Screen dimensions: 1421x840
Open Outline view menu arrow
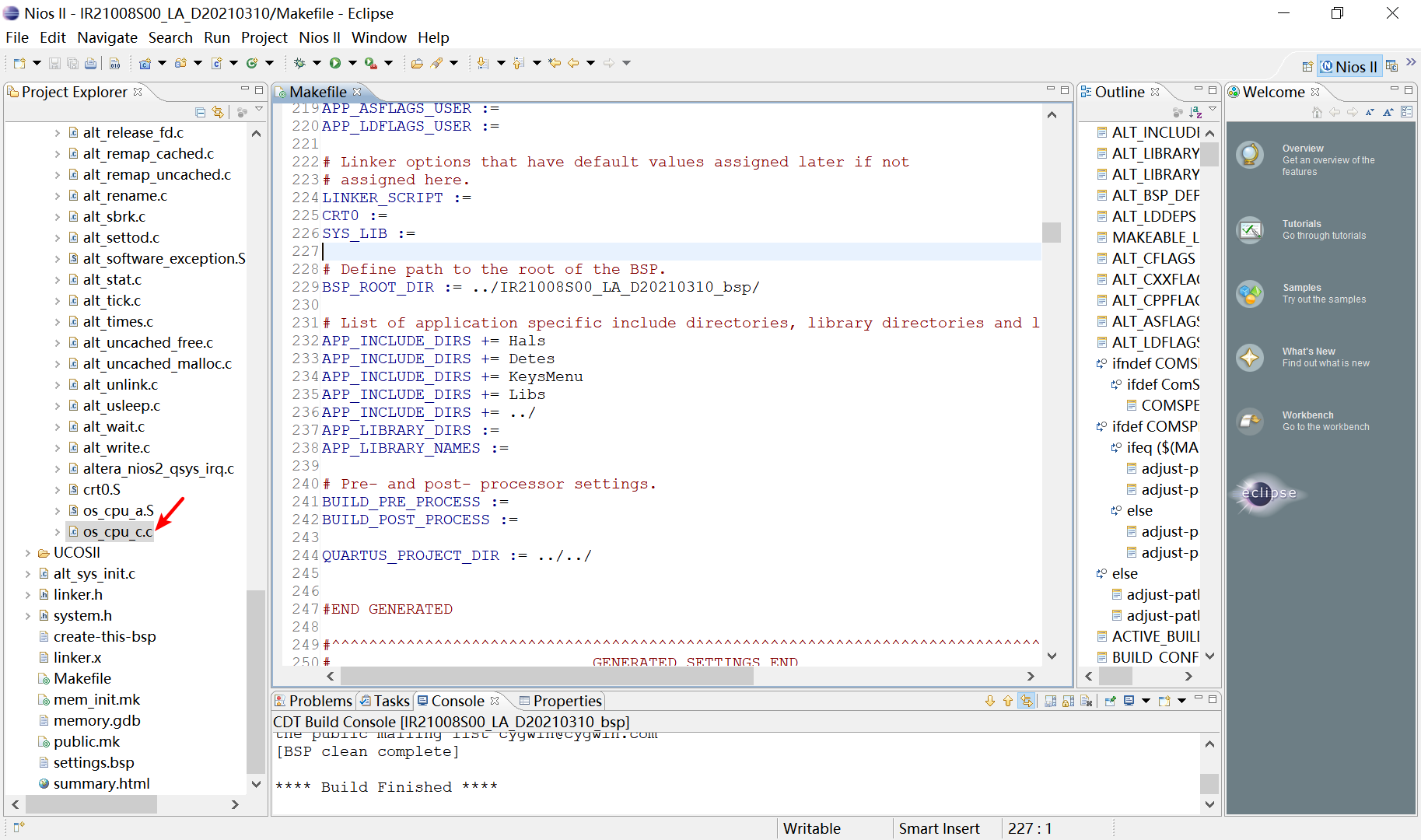click(x=1213, y=110)
